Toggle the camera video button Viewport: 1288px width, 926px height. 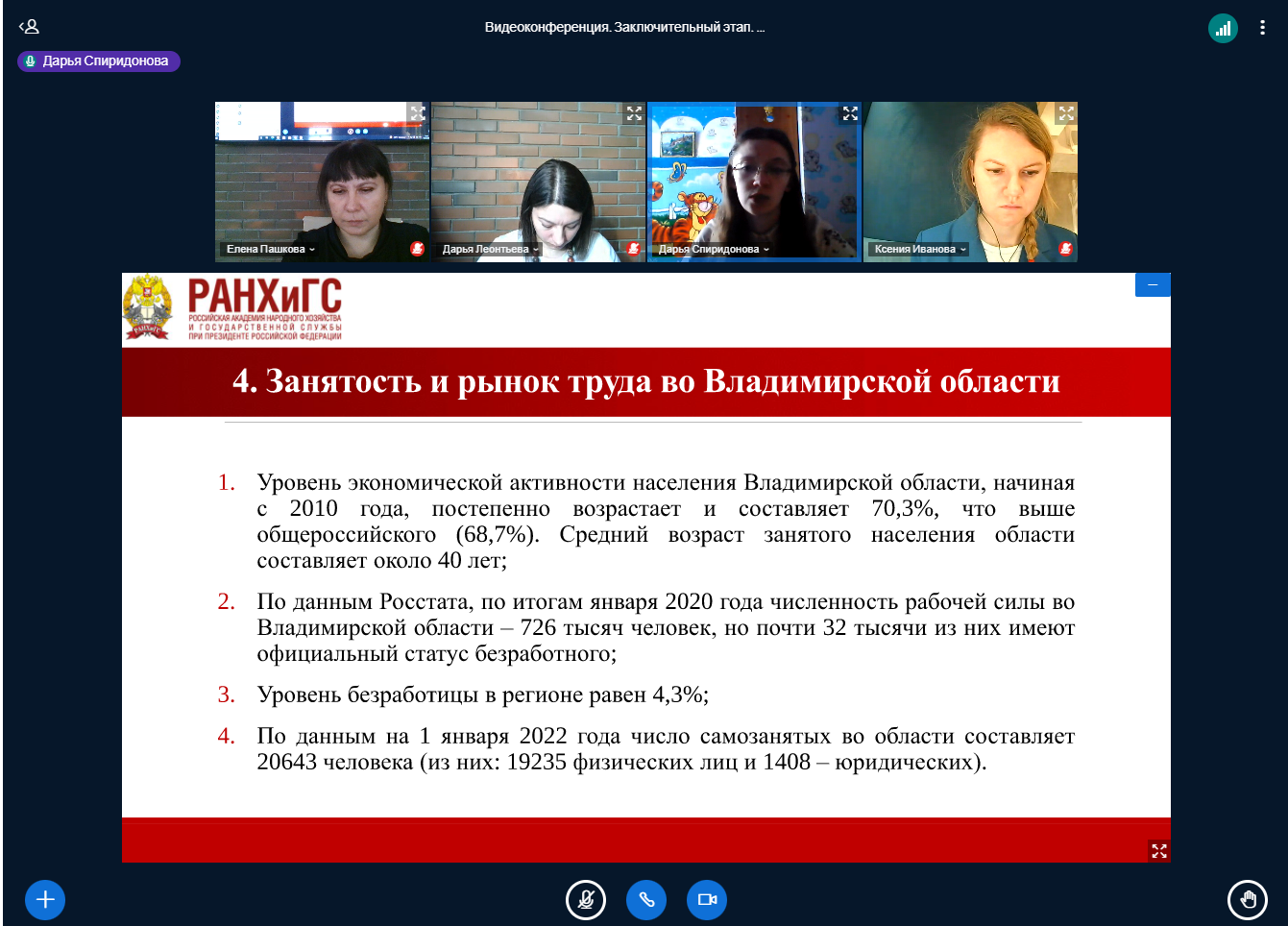click(707, 900)
